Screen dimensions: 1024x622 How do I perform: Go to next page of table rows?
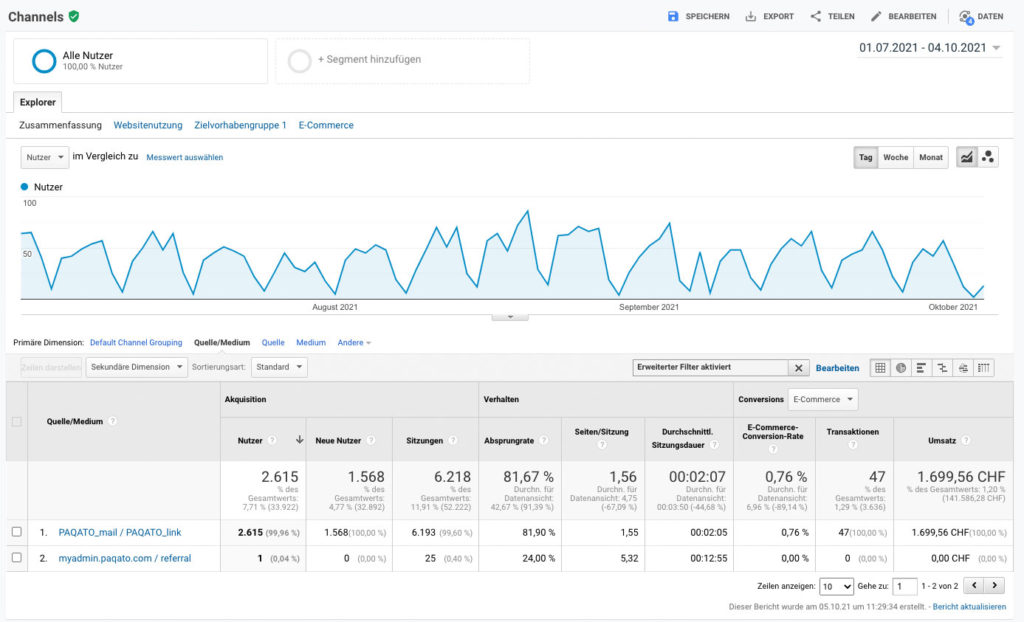click(x=994, y=586)
